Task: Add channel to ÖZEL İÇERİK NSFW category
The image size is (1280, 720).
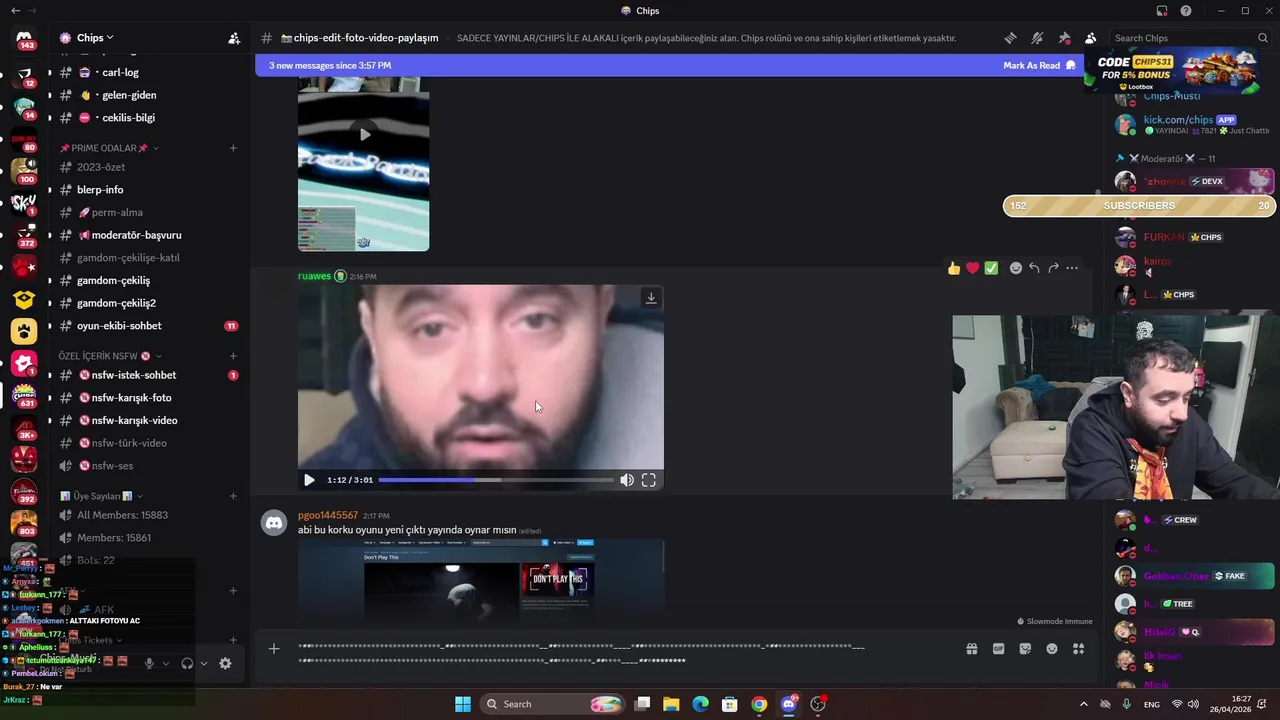Action: coord(233,356)
